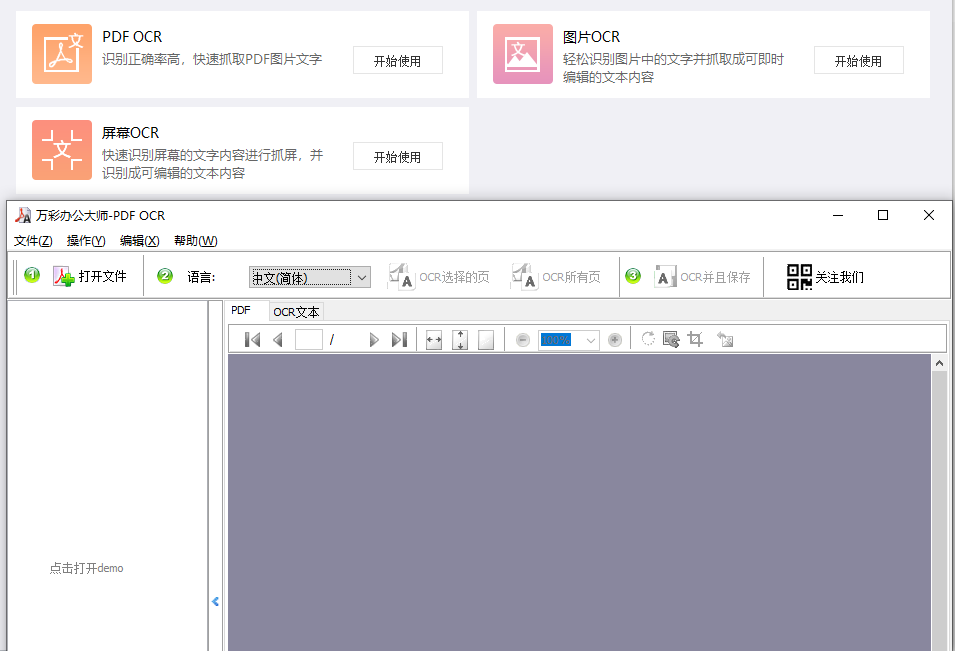955x651 pixels.
Task: Open the 语言 language dropdown
Action: click(361, 277)
